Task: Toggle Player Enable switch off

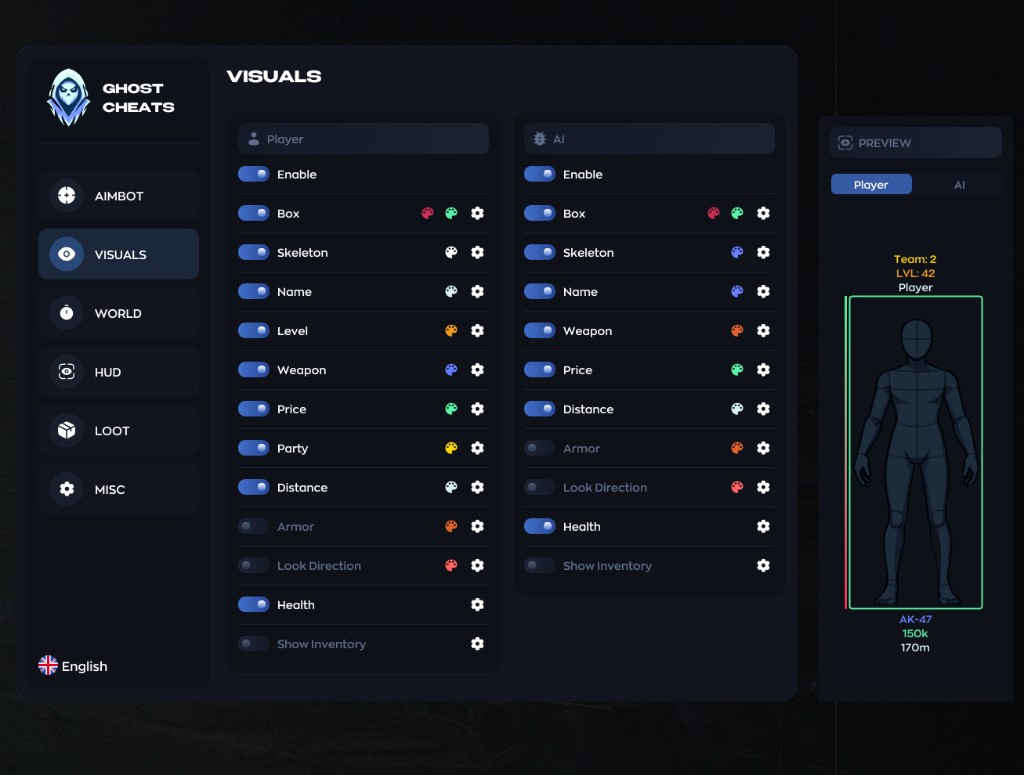Action: tap(254, 175)
